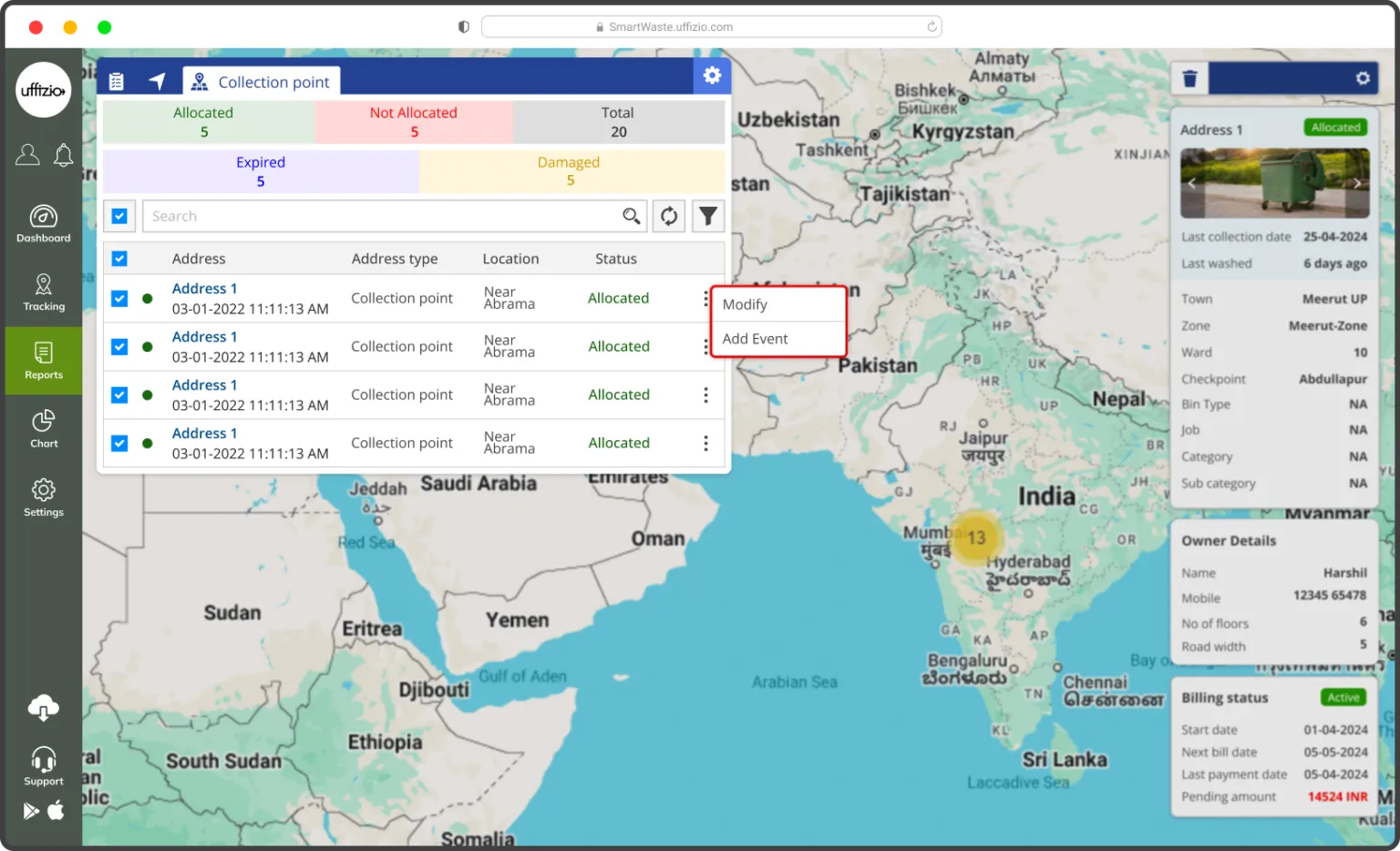Open the filter funnel icon
The height and width of the screenshot is (851, 1400).
(707, 216)
